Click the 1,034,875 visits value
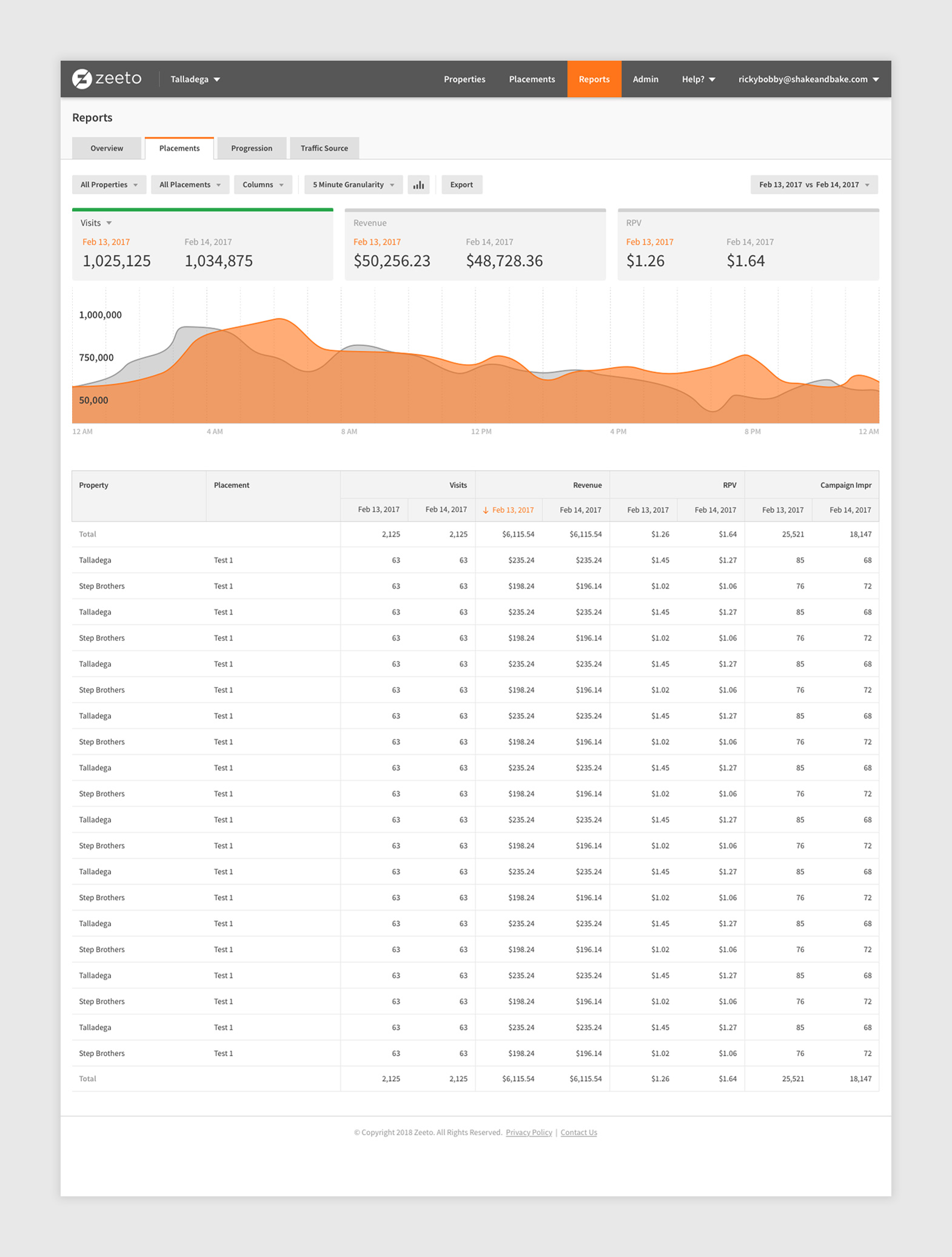 pyautogui.click(x=219, y=261)
